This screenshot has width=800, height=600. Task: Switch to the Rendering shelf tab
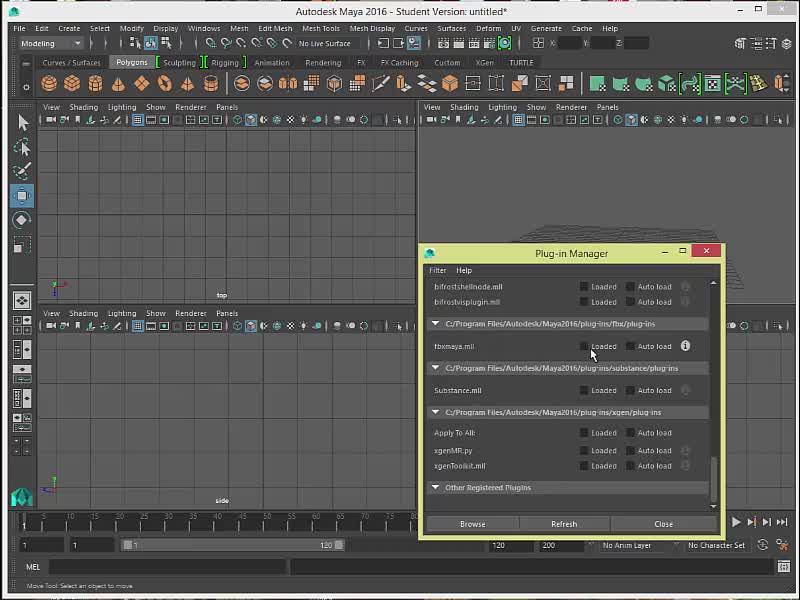[x=323, y=63]
